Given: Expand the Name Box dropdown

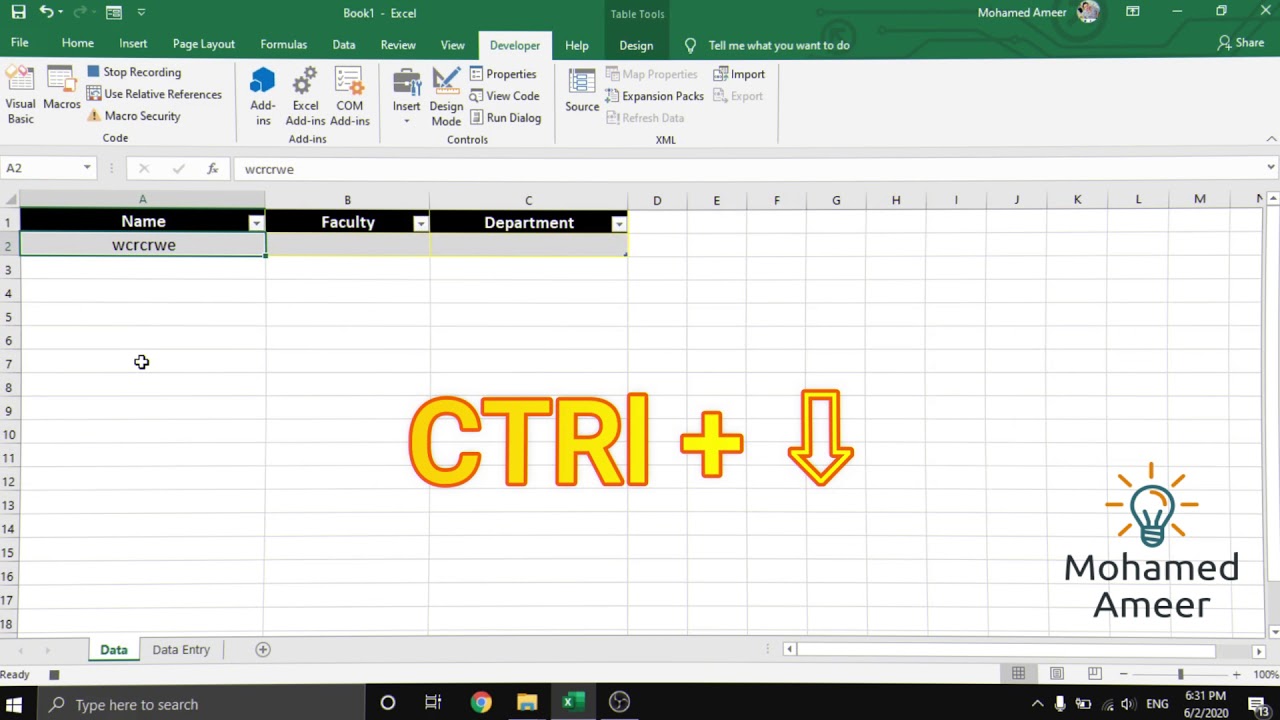Looking at the screenshot, I should (x=87, y=168).
